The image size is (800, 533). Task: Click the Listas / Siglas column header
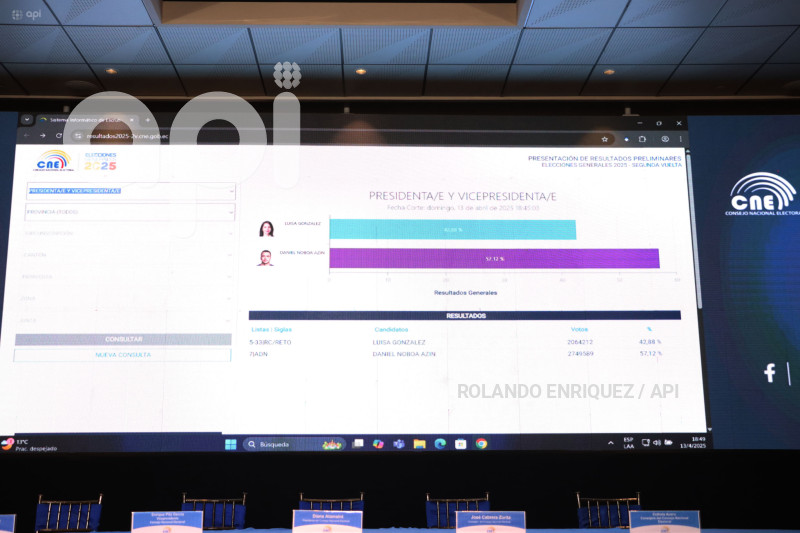tap(271, 329)
